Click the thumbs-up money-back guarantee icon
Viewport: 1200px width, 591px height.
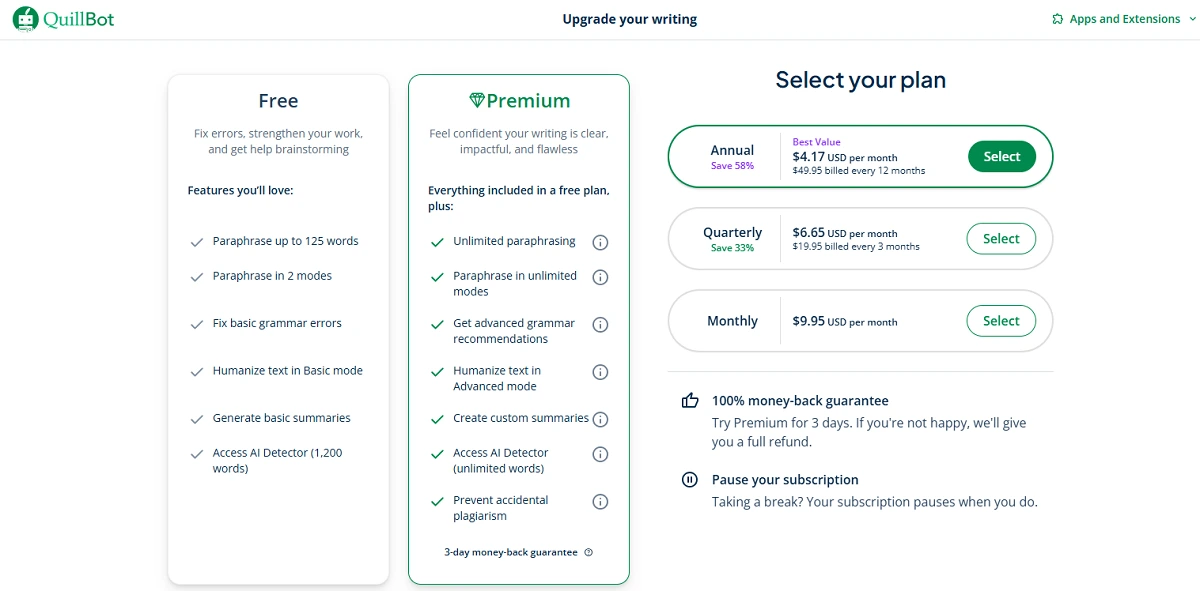pyautogui.click(x=689, y=400)
